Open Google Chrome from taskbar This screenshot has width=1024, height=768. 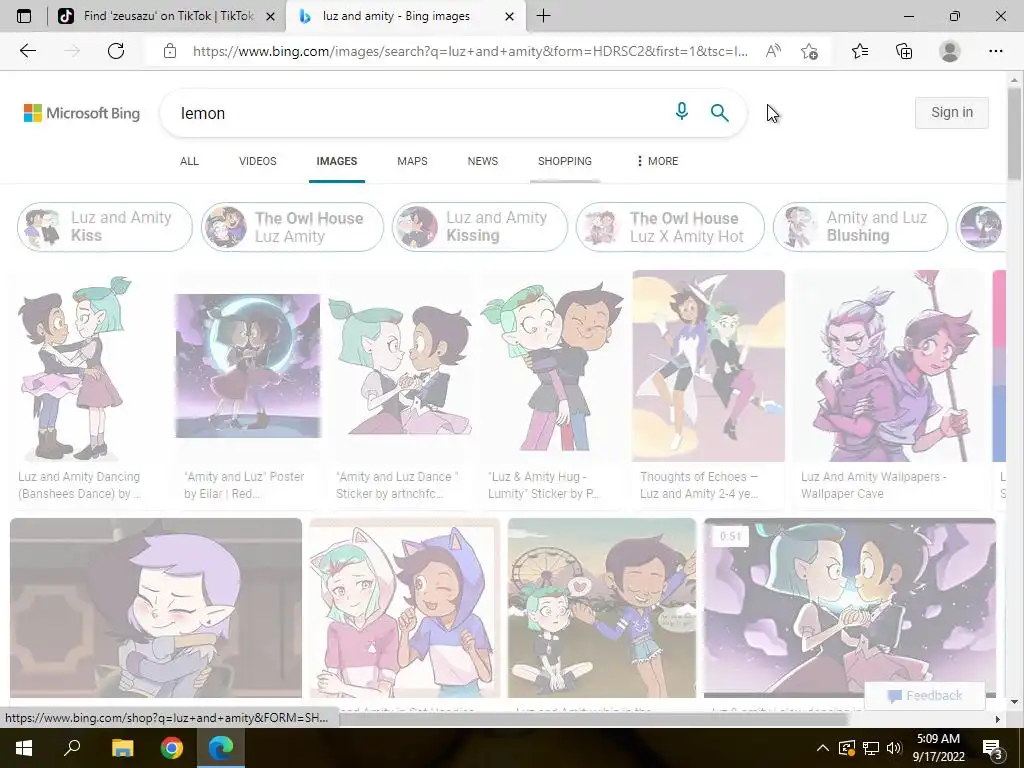point(172,748)
